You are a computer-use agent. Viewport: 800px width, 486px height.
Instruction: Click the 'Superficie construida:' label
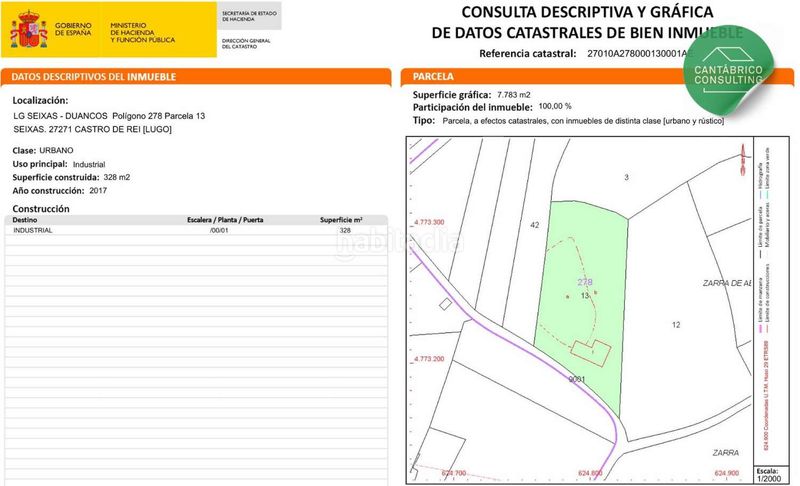[56, 177]
